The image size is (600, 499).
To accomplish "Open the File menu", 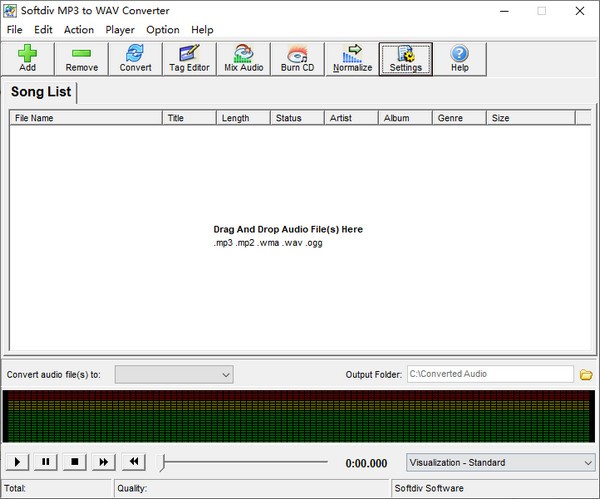I will (x=15, y=30).
